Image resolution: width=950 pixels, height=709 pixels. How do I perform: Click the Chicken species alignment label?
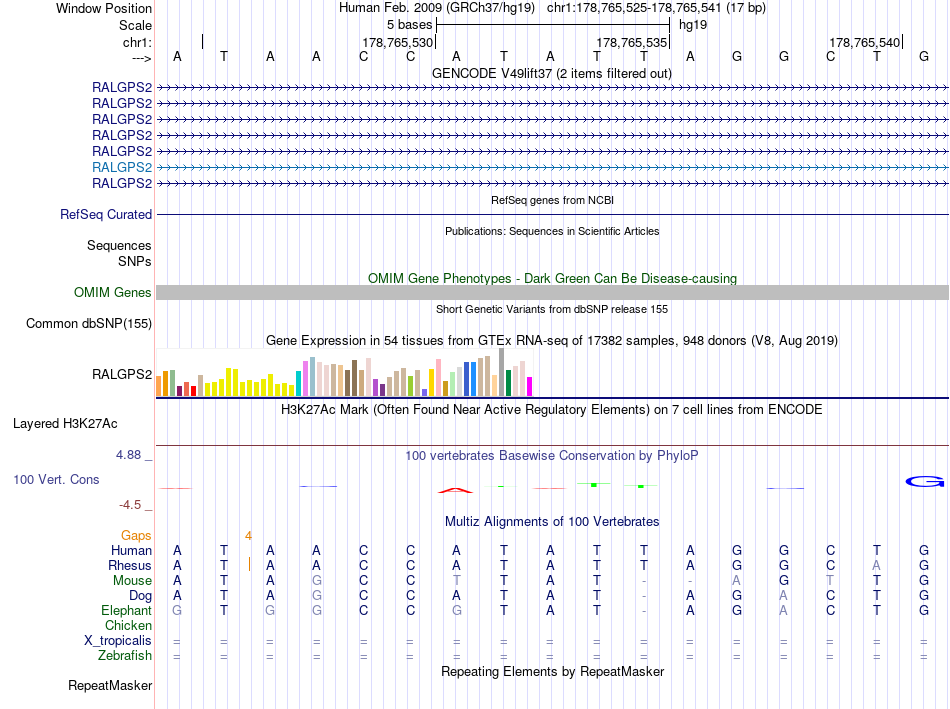[128, 625]
